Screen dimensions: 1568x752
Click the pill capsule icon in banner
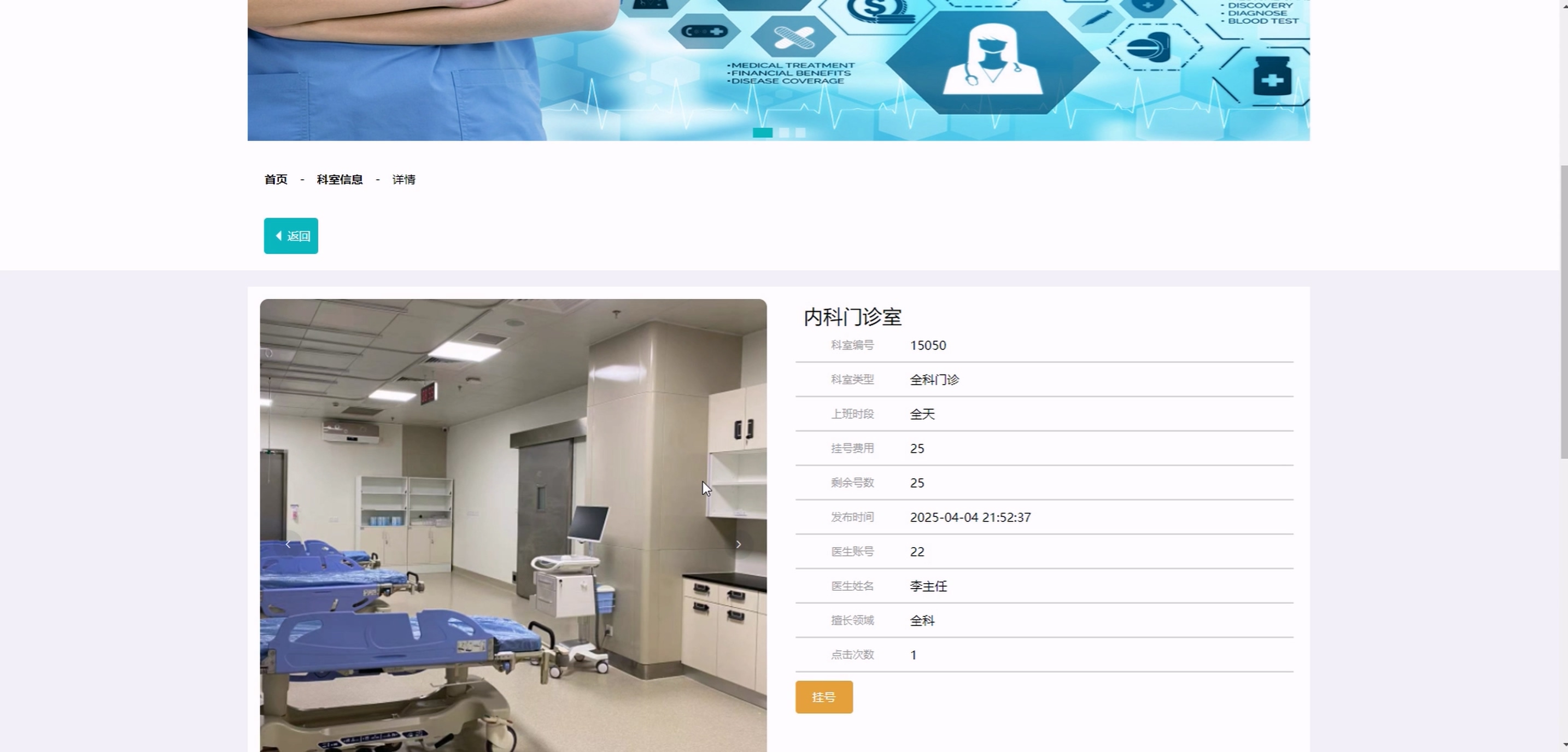(1149, 46)
